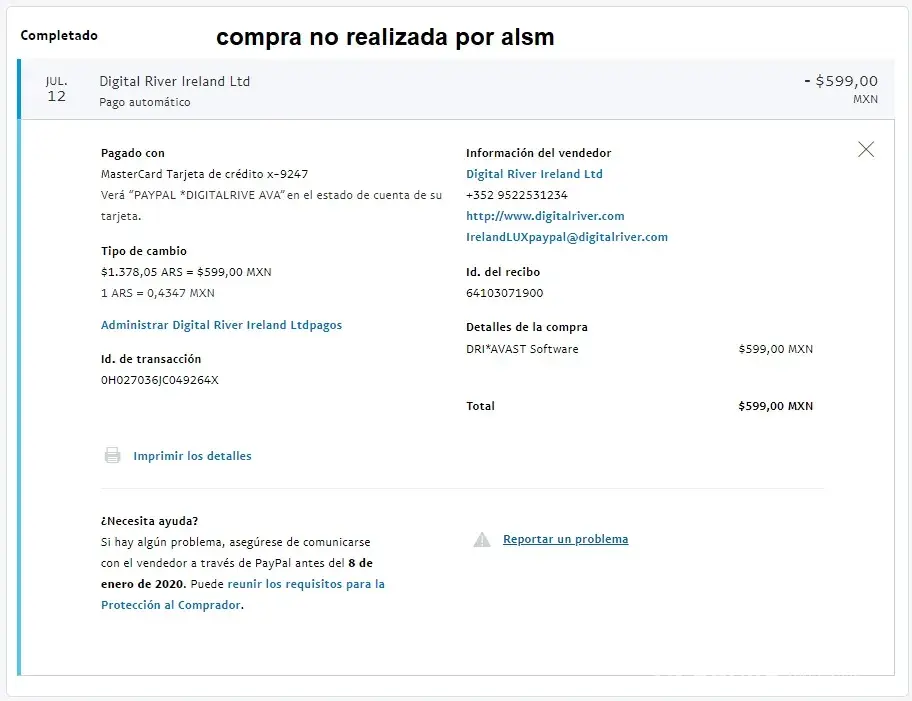Select receipt ID 64103071900
The width and height of the screenshot is (912, 701).
[x=504, y=293]
